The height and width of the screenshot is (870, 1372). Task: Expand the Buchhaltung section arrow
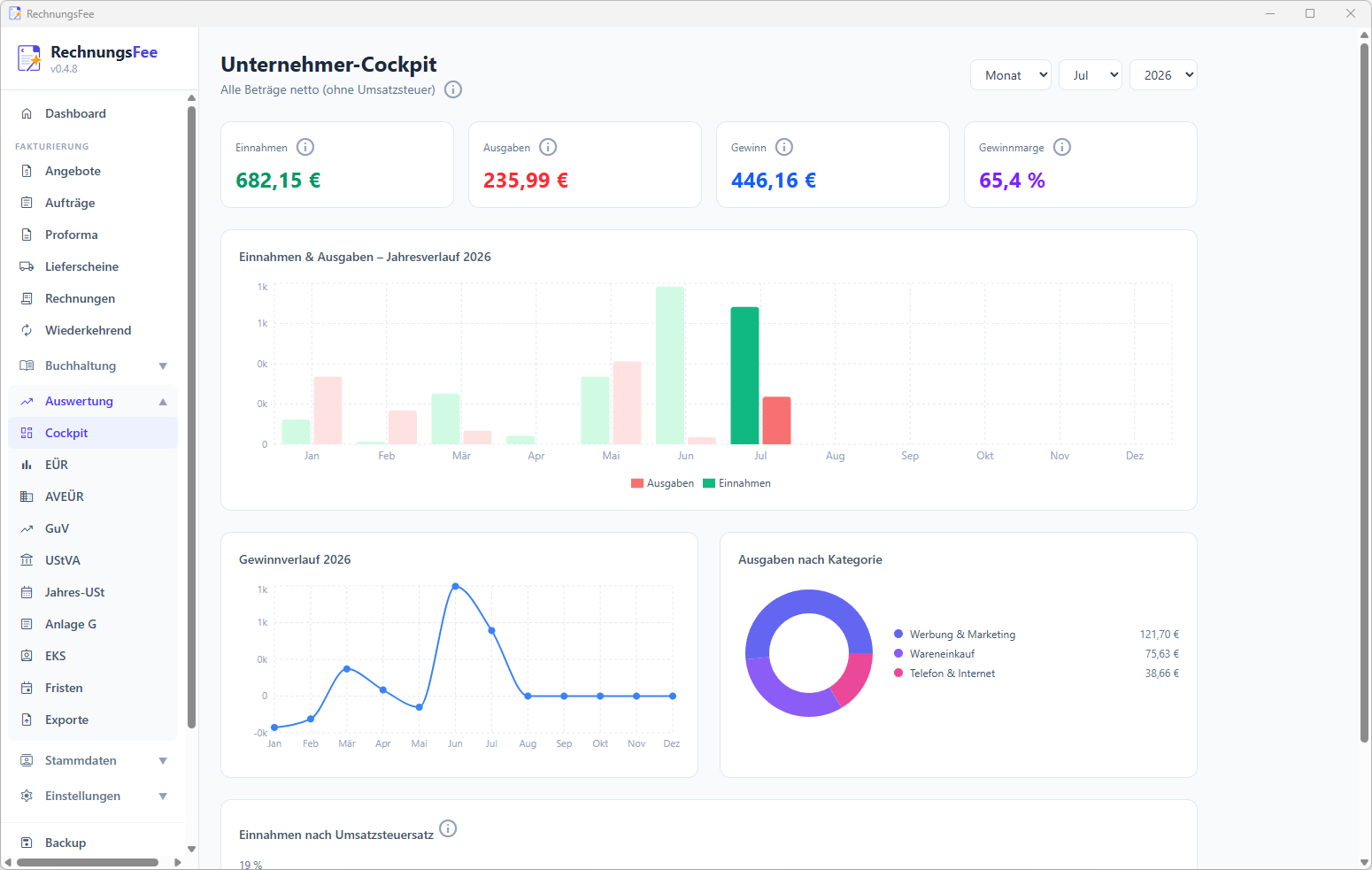pyautogui.click(x=163, y=366)
